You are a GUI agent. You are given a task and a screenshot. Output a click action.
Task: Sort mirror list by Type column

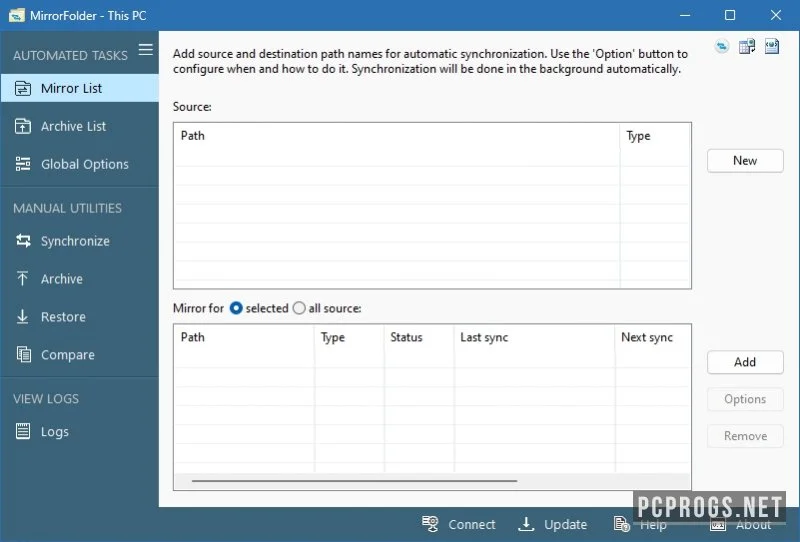[349, 337]
